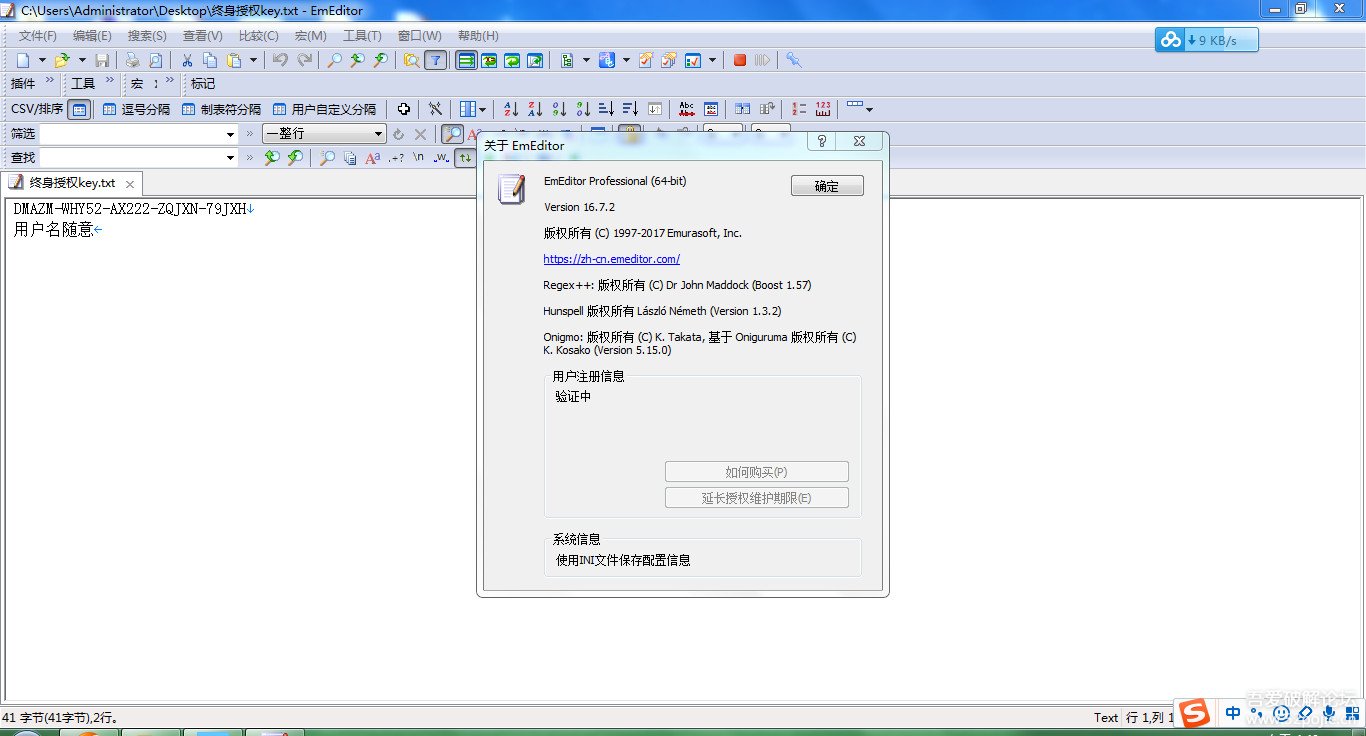Image resolution: width=1366 pixels, height=736 pixels.
Task: Click the cloud download speed widget
Action: [x=1206, y=40]
